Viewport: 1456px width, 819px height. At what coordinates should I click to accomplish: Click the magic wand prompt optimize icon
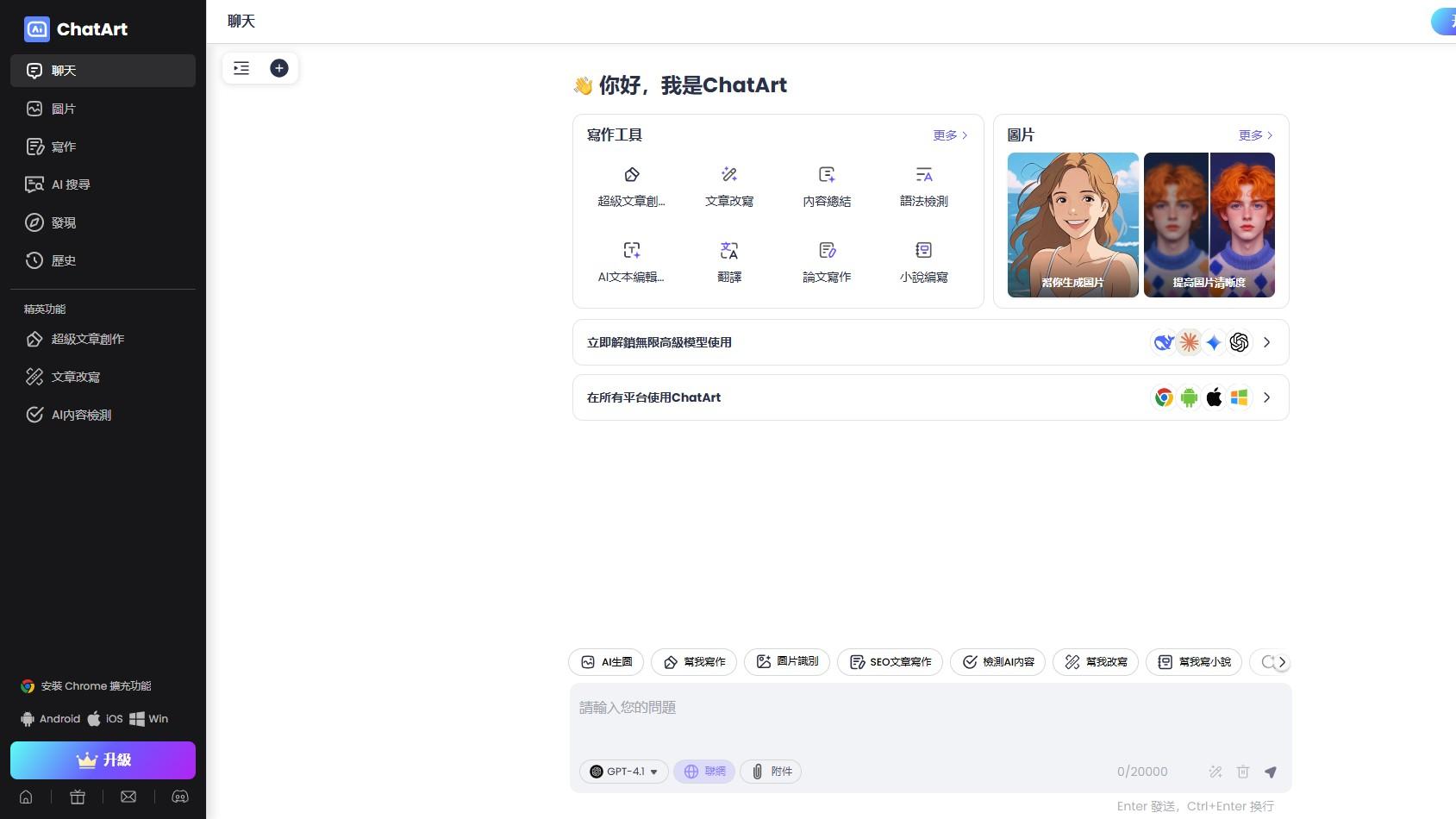pos(1215,772)
